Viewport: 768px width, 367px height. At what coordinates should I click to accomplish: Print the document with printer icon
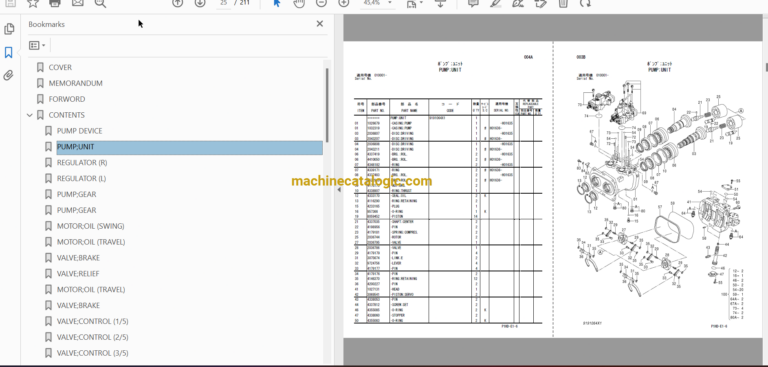click(x=55, y=3)
